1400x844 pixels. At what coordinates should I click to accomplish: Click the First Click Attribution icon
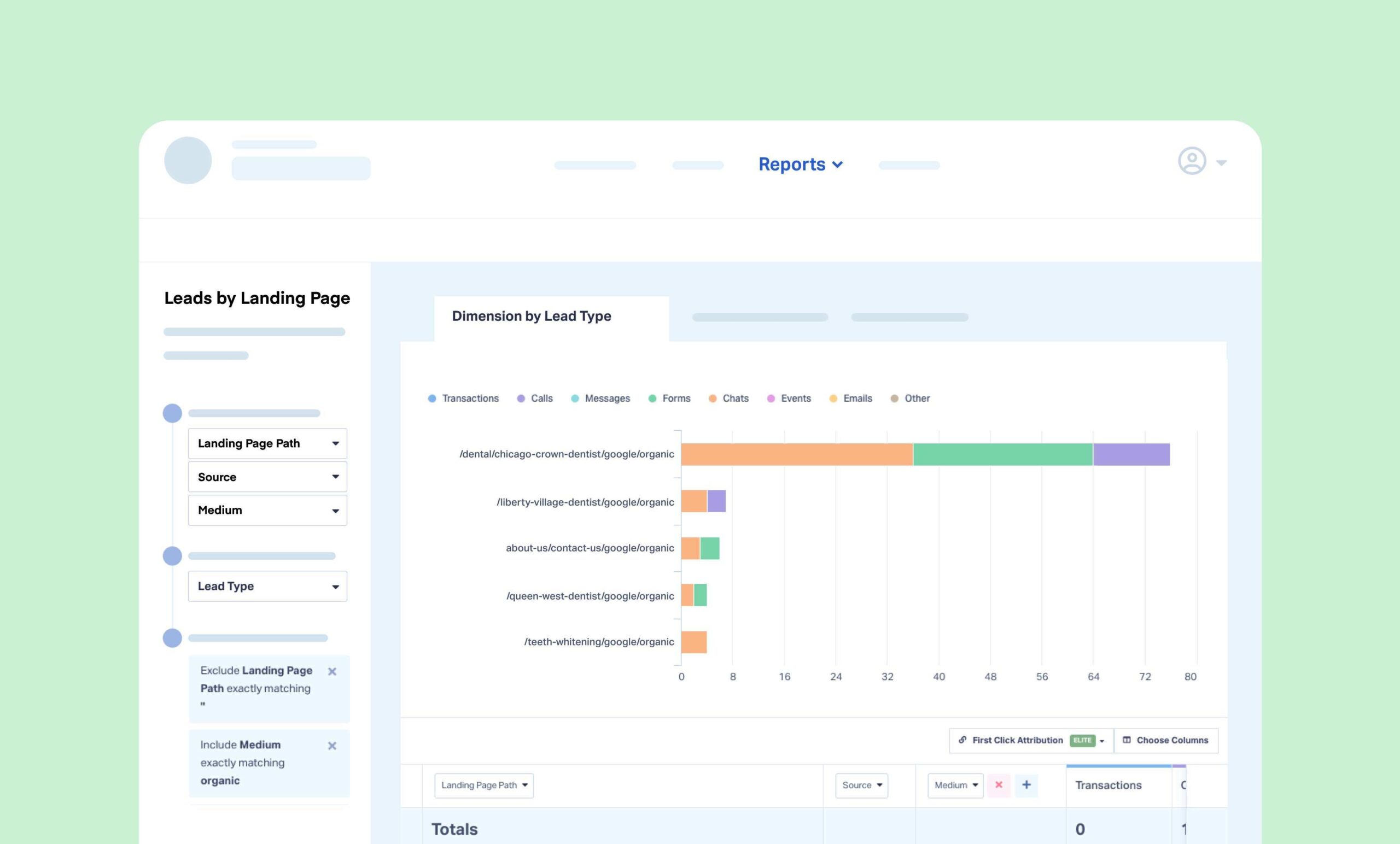[962, 740]
